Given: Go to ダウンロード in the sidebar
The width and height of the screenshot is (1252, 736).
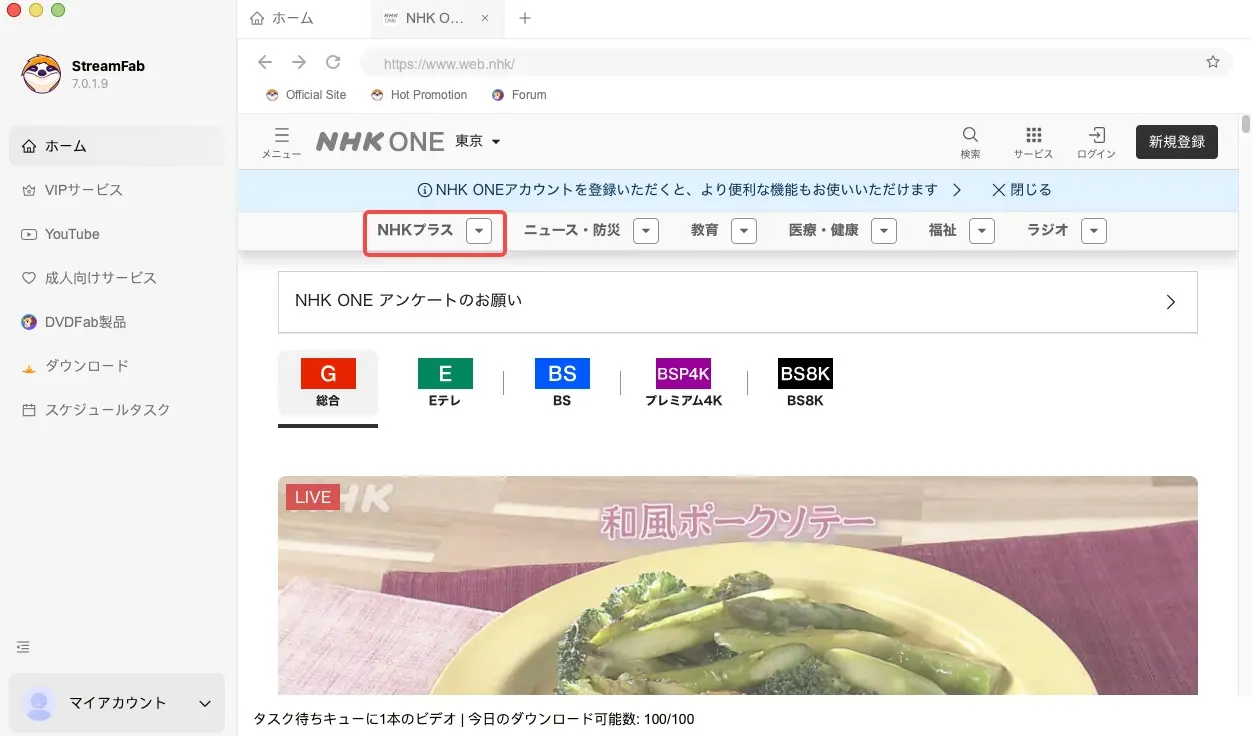Looking at the screenshot, I should tap(117, 366).
